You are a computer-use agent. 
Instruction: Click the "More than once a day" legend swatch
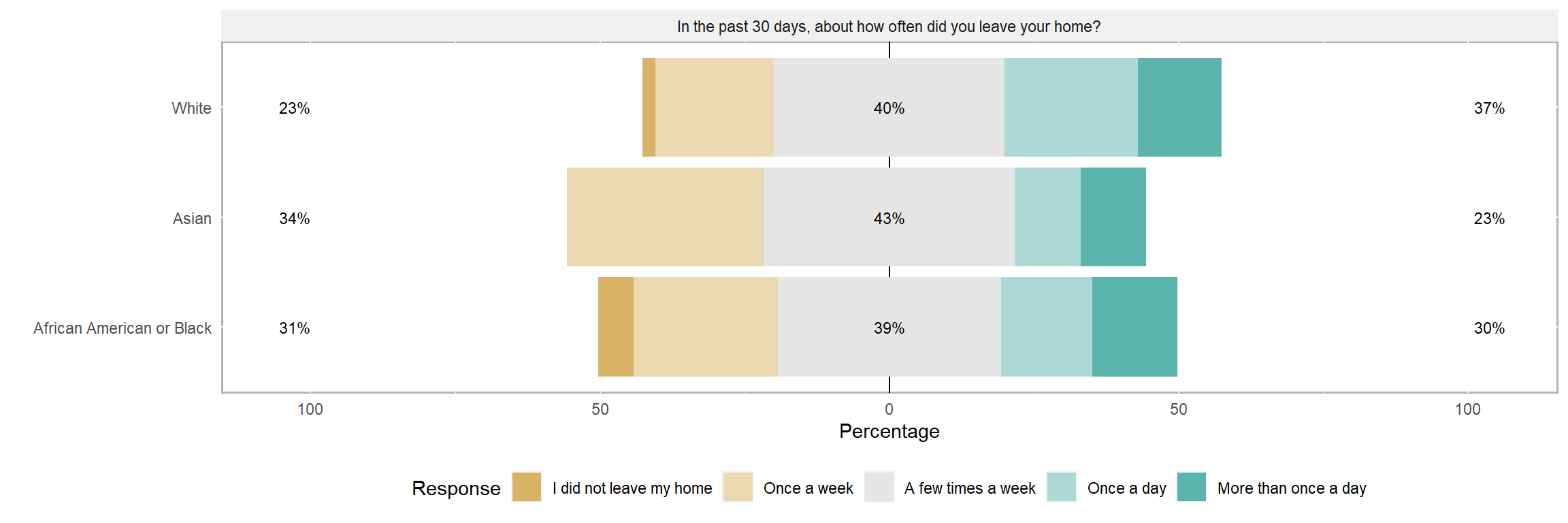coord(1191,487)
